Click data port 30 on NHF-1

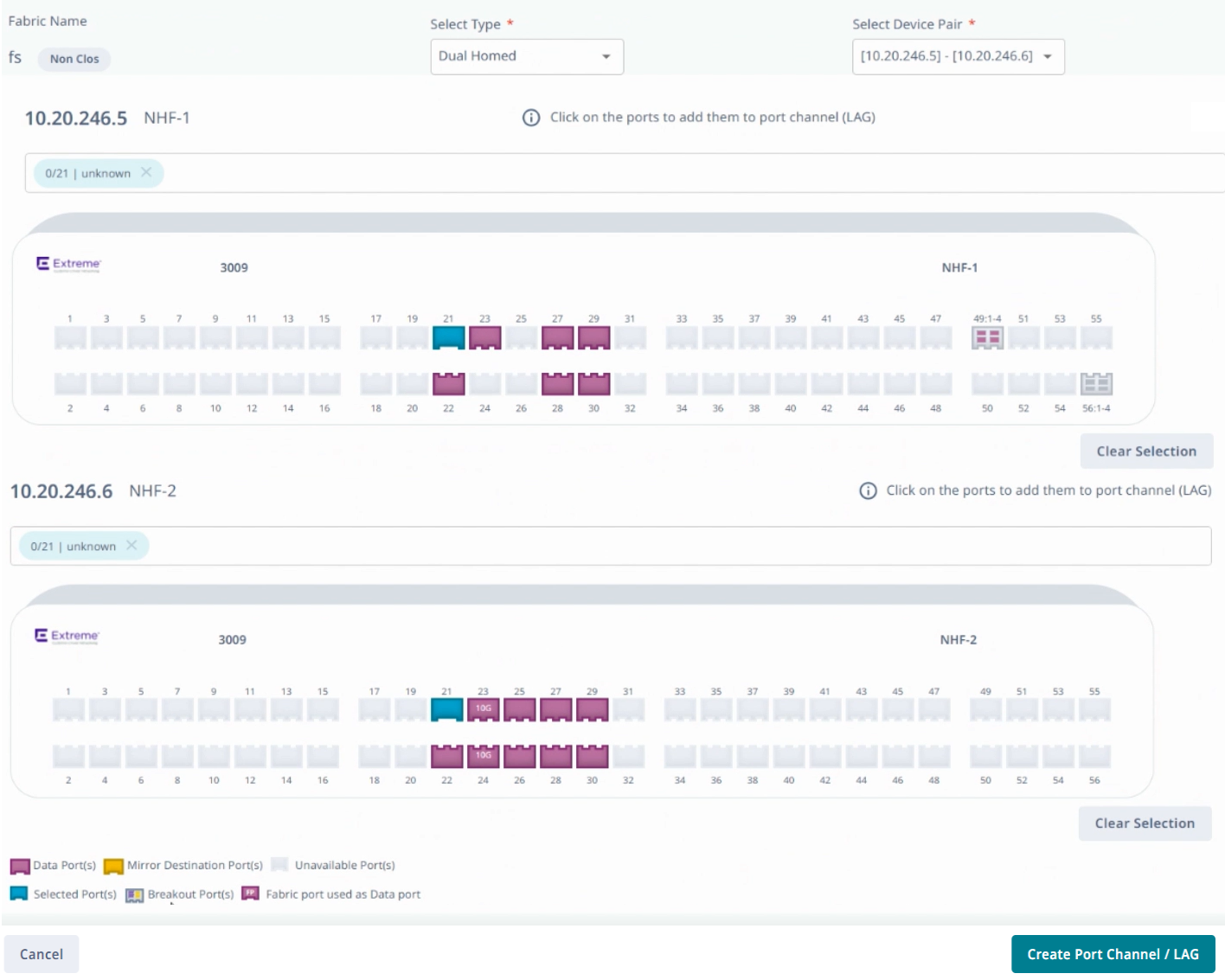[593, 383]
